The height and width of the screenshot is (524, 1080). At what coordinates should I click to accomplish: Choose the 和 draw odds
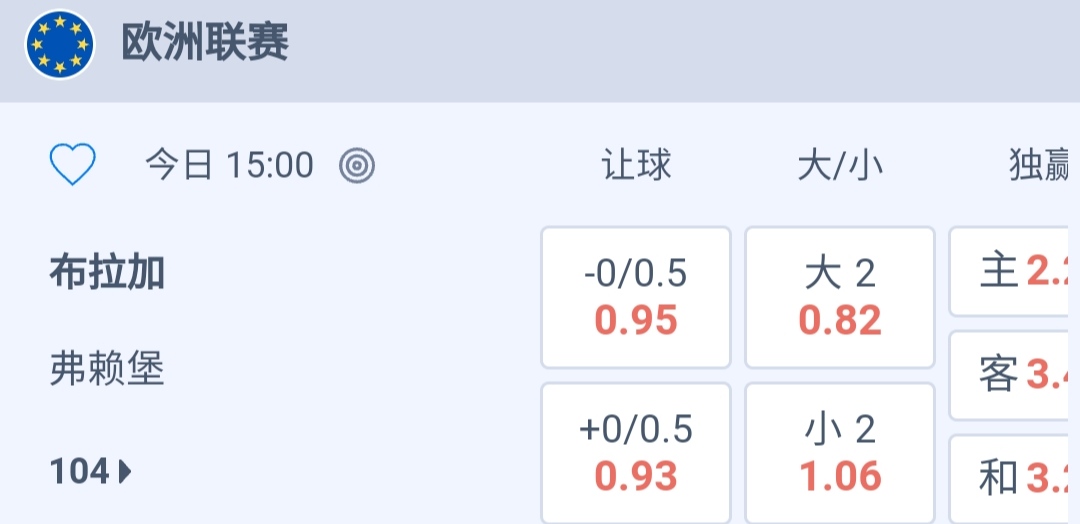(1014, 479)
